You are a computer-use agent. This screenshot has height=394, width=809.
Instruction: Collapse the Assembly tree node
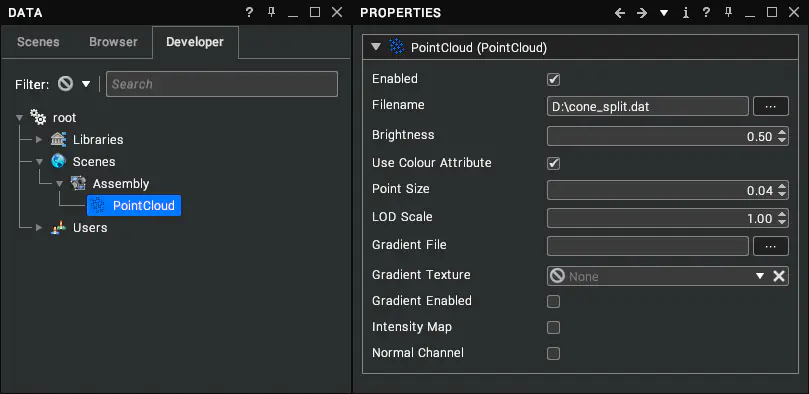tap(59, 184)
